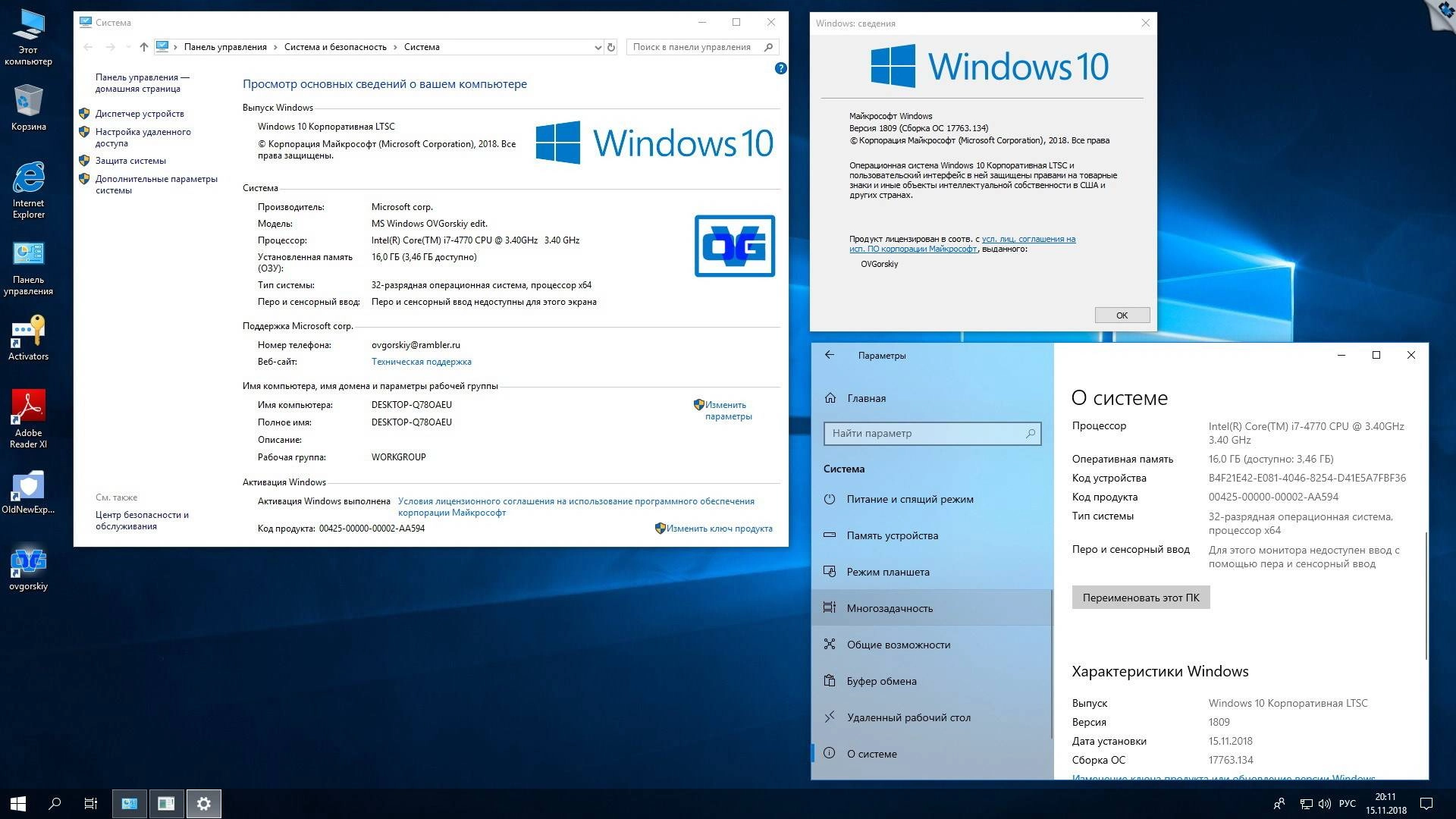Image resolution: width=1456 pixels, height=819 pixels.
Task: Click the volume icon in system tray
Action: pyautogui.click(x=1324, y=803)
